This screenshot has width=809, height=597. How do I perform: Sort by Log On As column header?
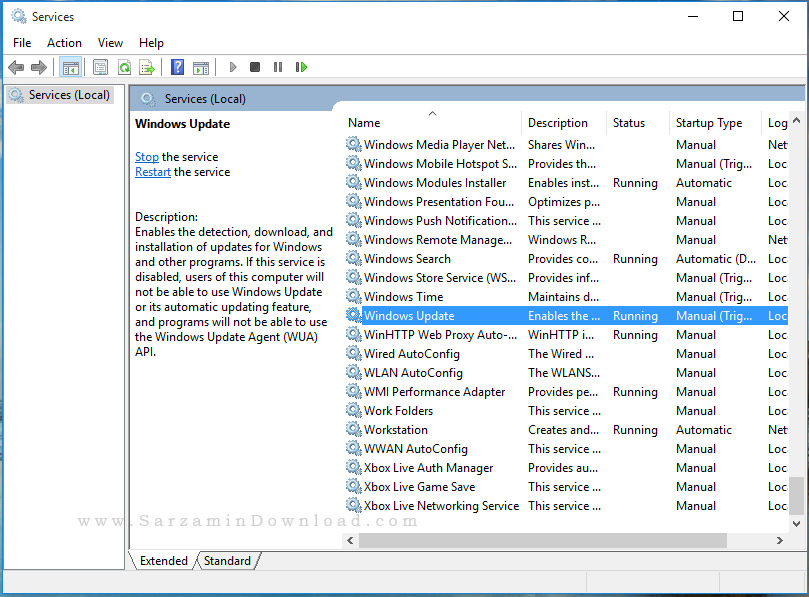(x=775, y=123)
